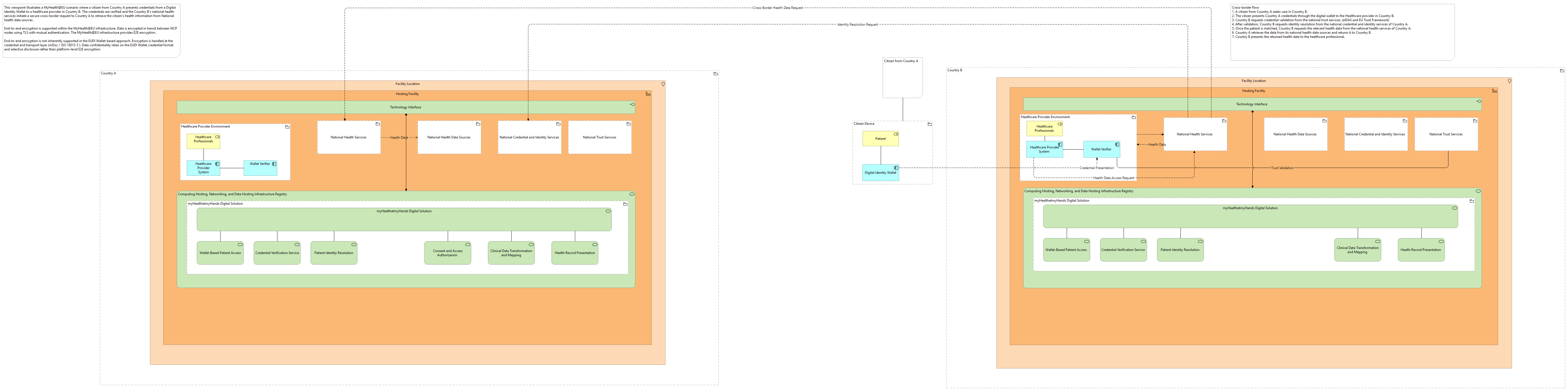Click the component icon on Digital Identity Wallet
The width and height of the screenshot is (1568, 391).
click(x=896, y=168)
